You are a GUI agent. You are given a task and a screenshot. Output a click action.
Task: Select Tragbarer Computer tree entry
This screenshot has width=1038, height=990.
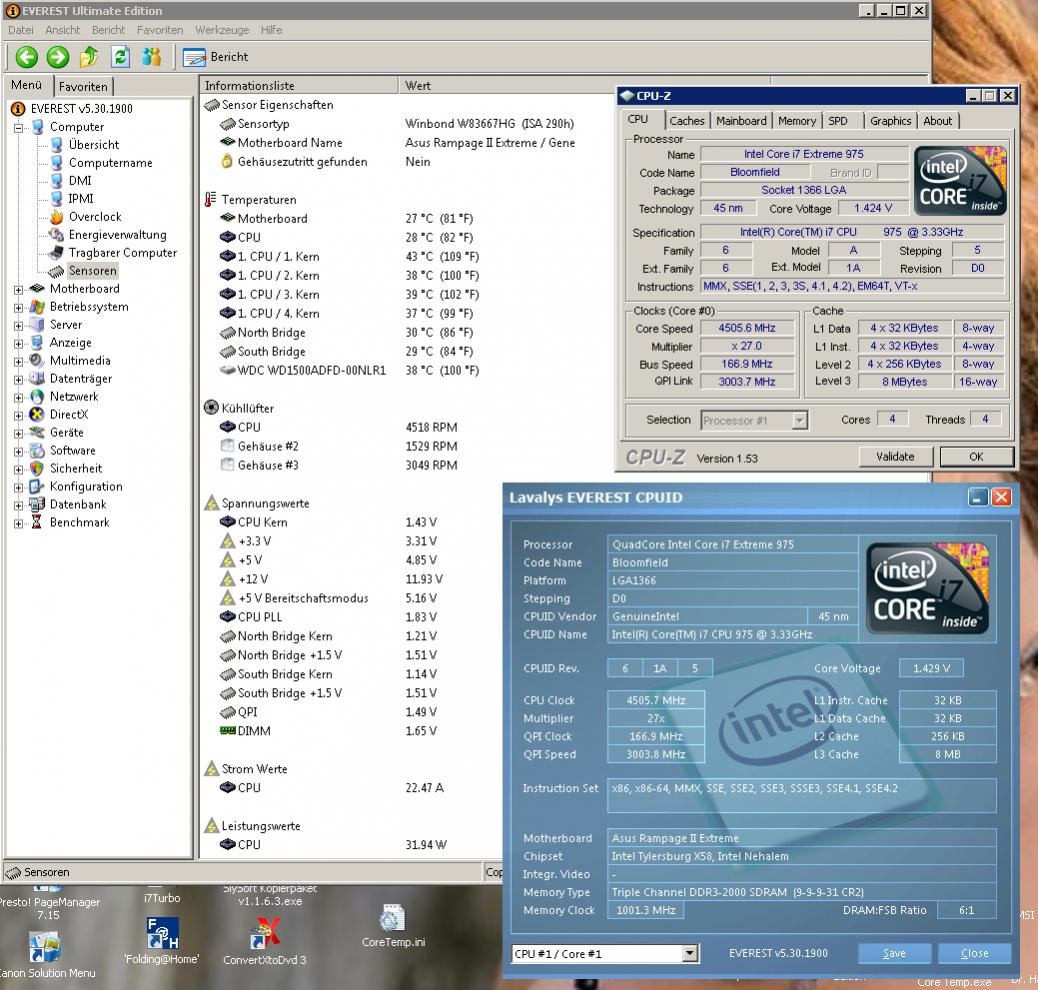pos(123,252)
